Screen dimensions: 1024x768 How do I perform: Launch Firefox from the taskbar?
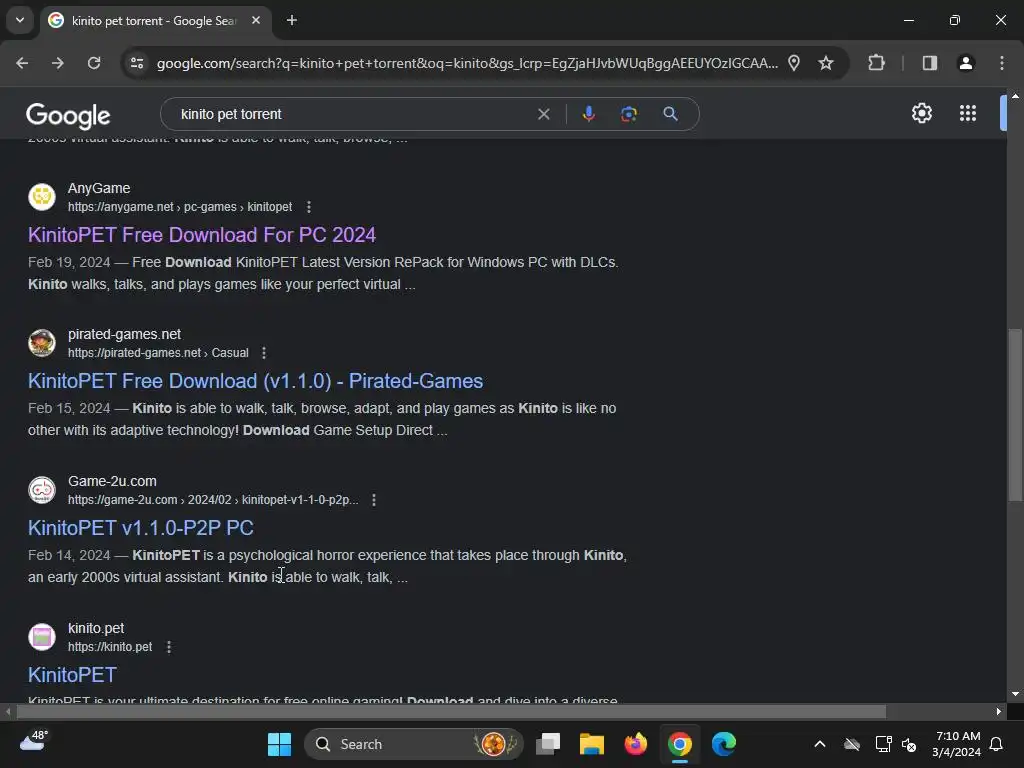pyautogui.click(x=635, y=744)
